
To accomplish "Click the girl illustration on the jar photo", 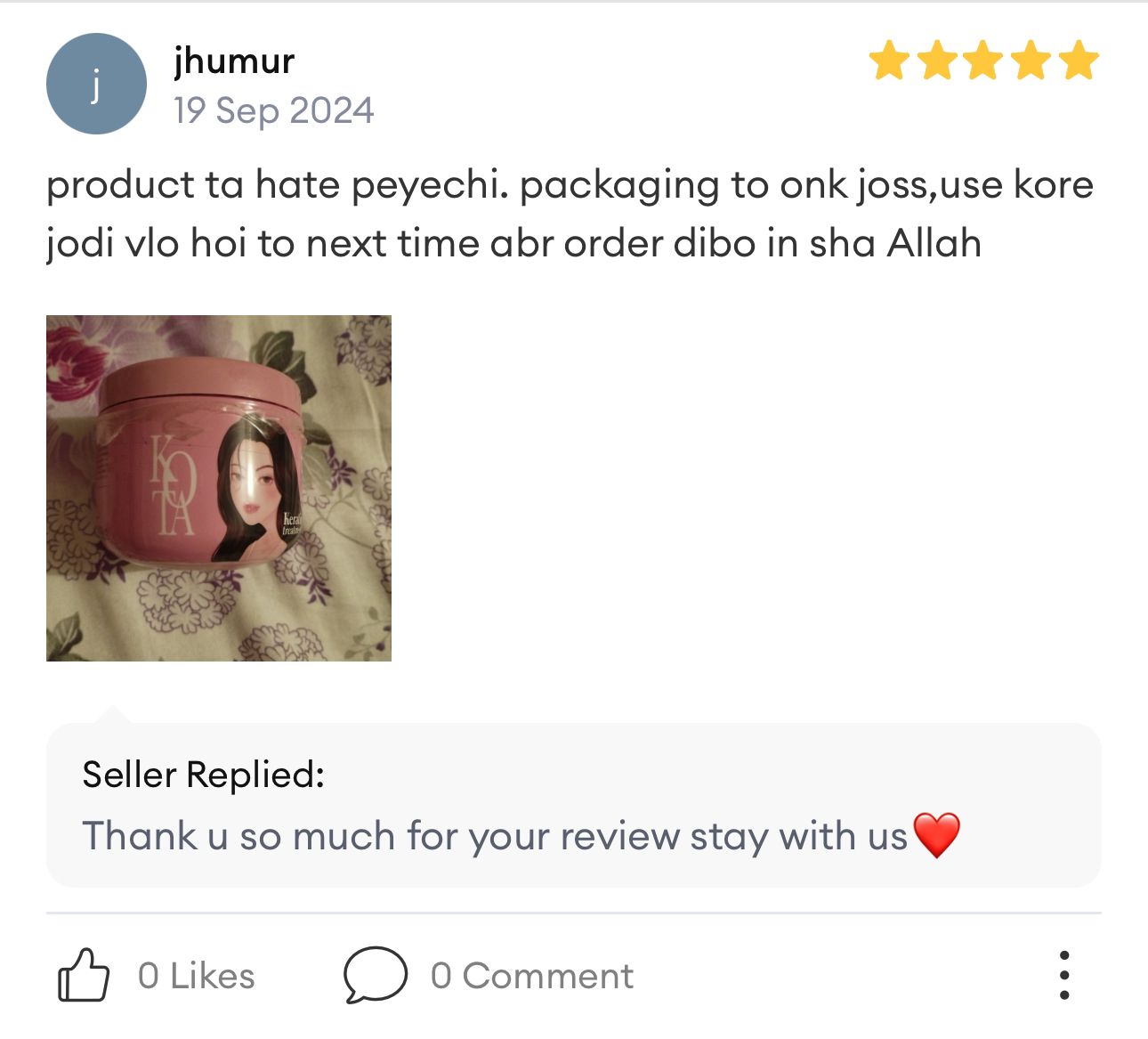I will (x=257, y=488).
